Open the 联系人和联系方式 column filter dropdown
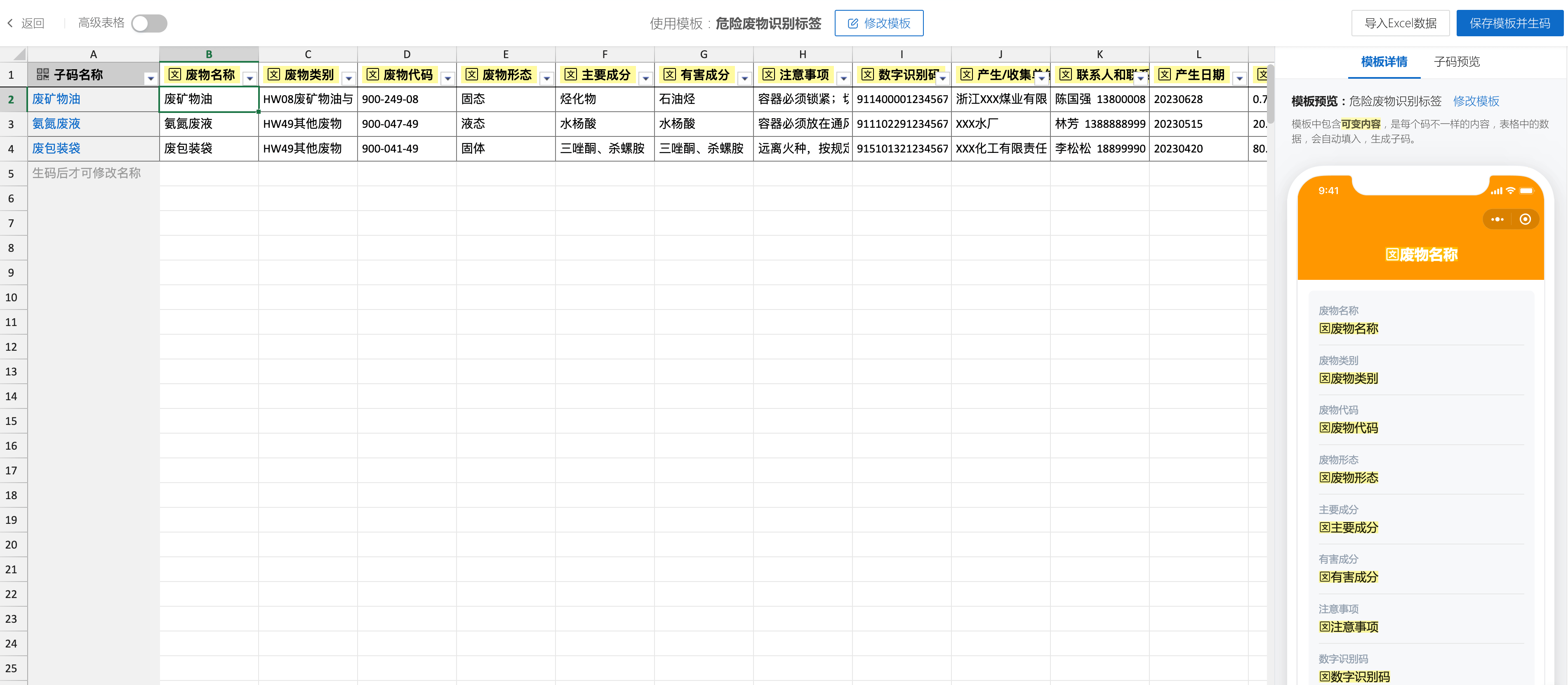Image resolution: width=1568 pixels, height=685 pixels. (x=1141, y=78)
